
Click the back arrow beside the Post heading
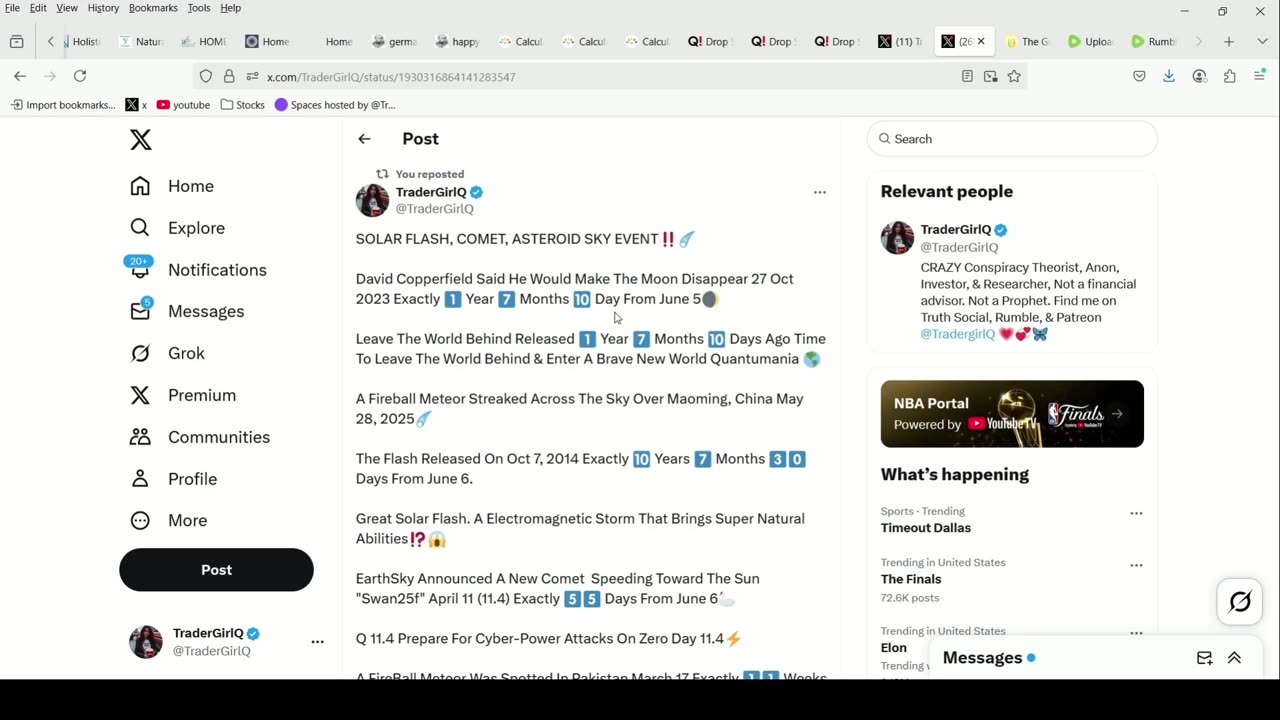pyautogui.click(x=364, y=139)
